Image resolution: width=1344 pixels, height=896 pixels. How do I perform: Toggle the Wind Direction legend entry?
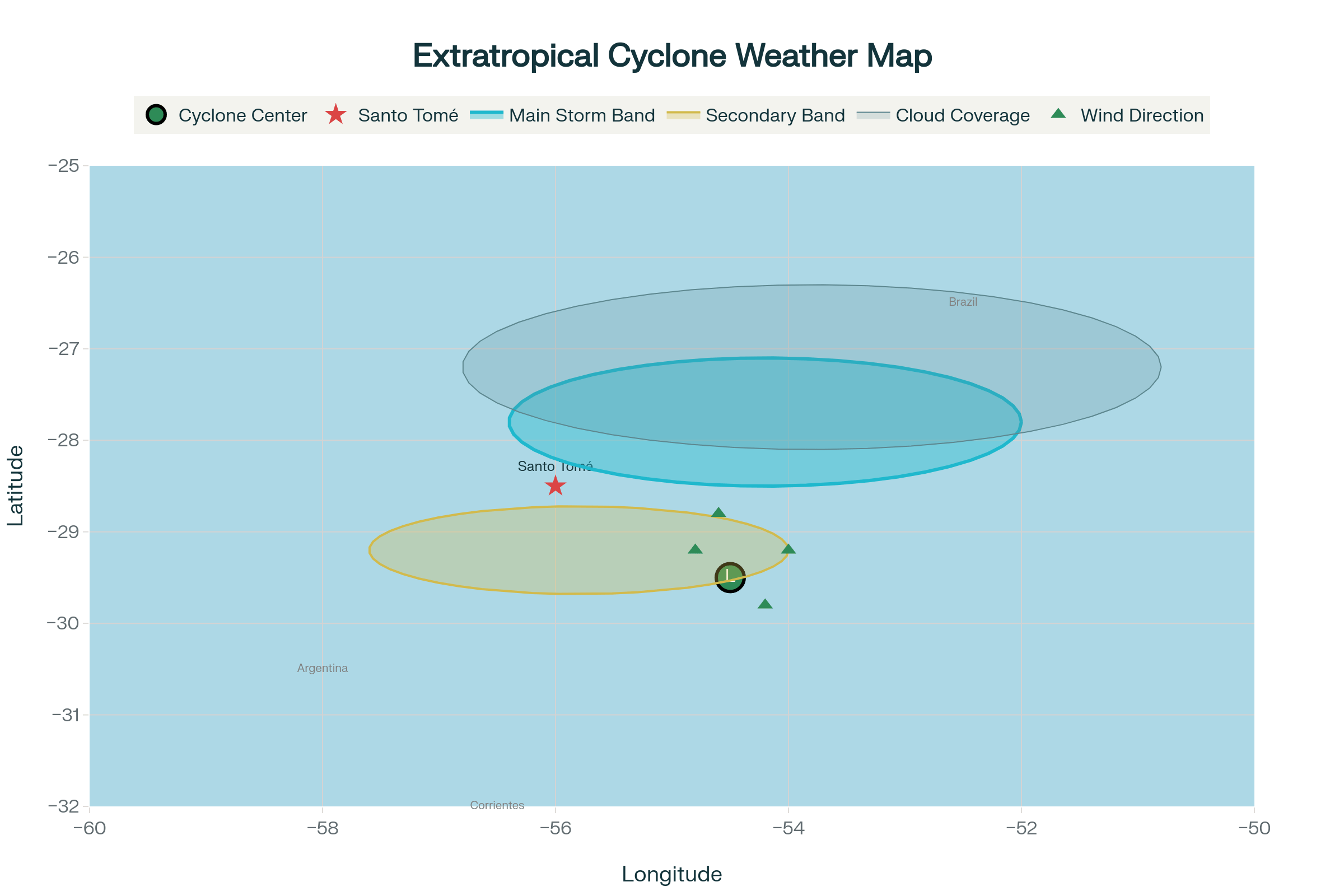[1127, 115]
